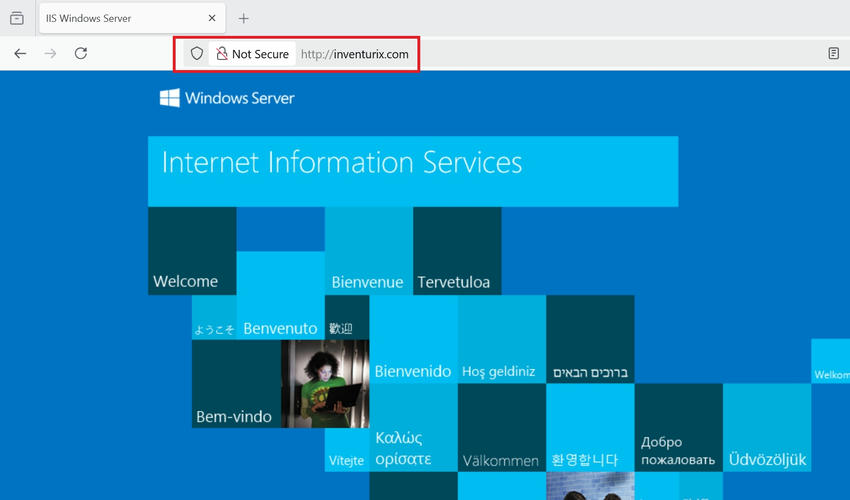
Task: Close the IIS Windows Server tab
Action: tap(212, 18)
